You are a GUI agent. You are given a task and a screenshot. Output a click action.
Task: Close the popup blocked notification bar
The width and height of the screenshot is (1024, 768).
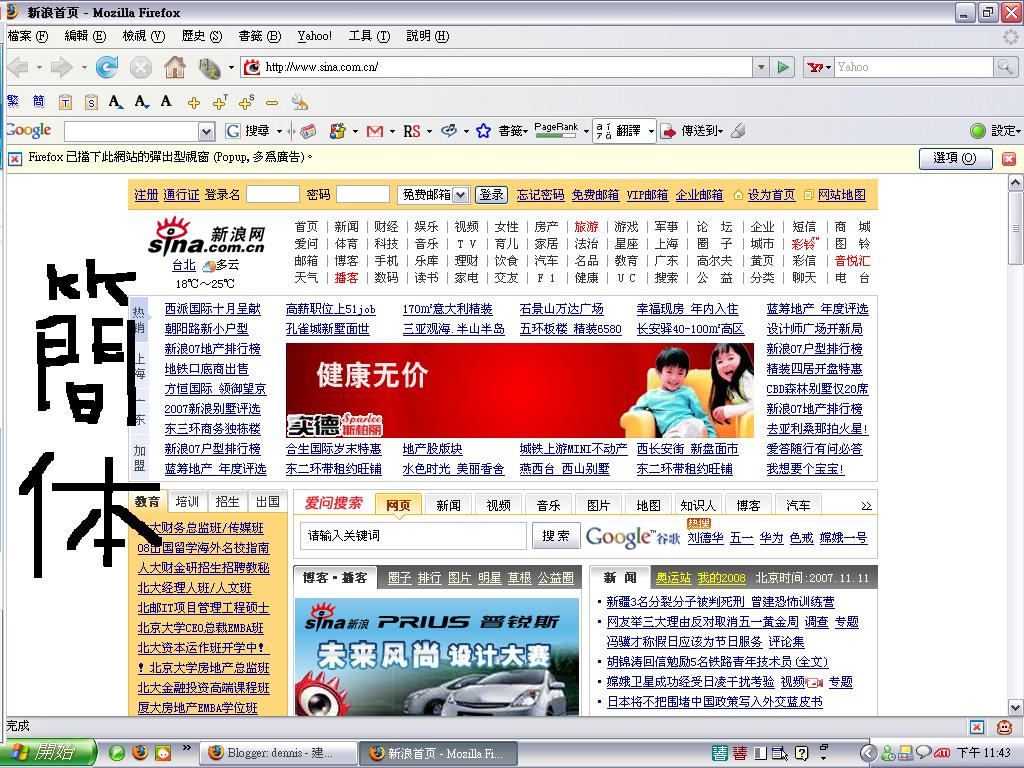tap(1009, 159)
